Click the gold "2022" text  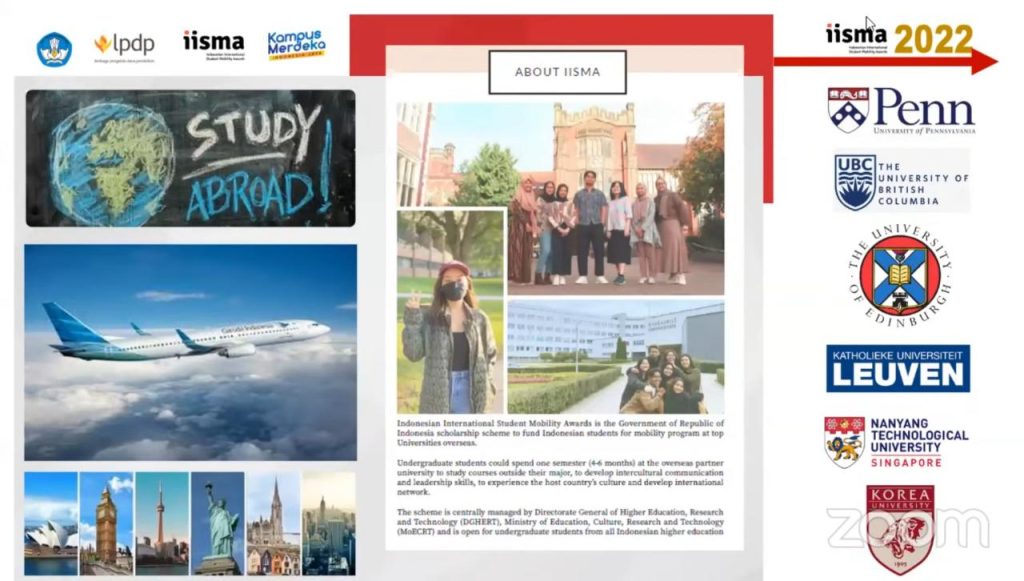tap(933, 39)
